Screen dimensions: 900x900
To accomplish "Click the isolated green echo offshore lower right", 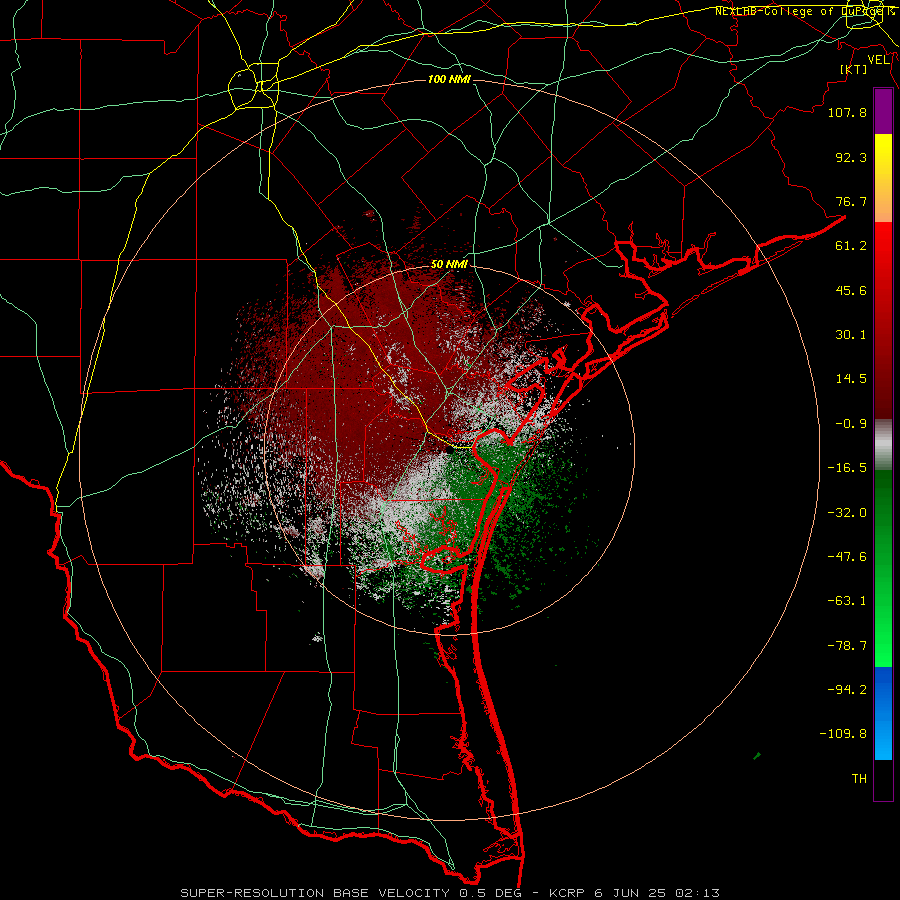I will tap(757, 756).
